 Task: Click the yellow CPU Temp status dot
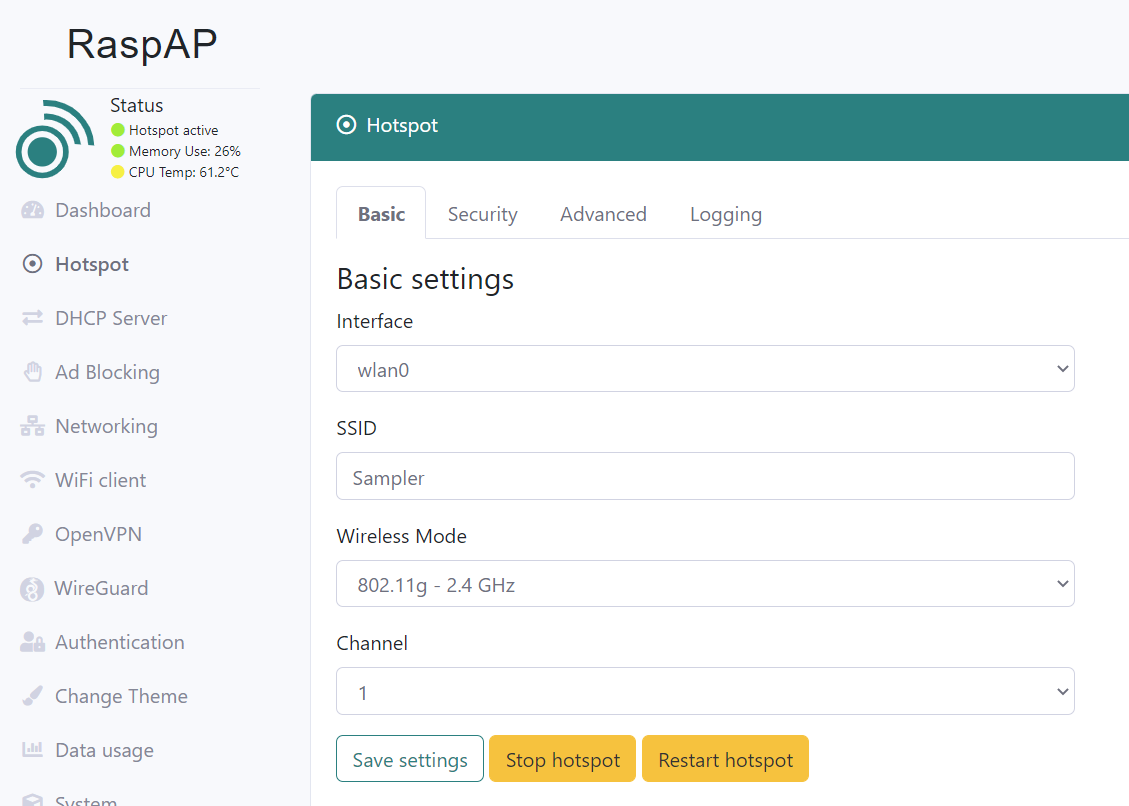pos(118,172)
